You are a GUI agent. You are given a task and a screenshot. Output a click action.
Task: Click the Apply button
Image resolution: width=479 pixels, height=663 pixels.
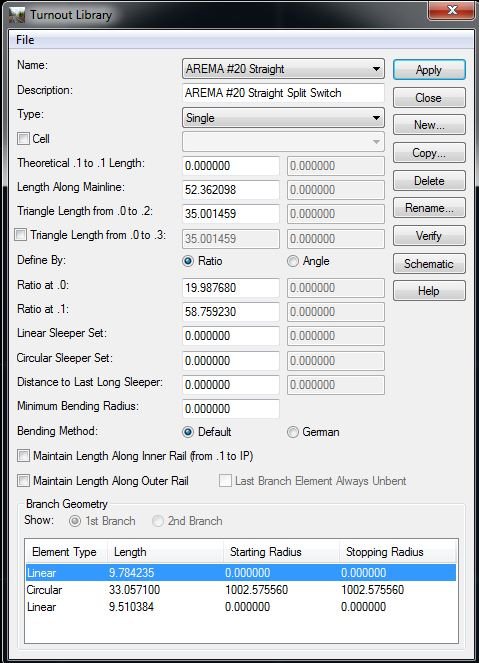coord(429,70)
